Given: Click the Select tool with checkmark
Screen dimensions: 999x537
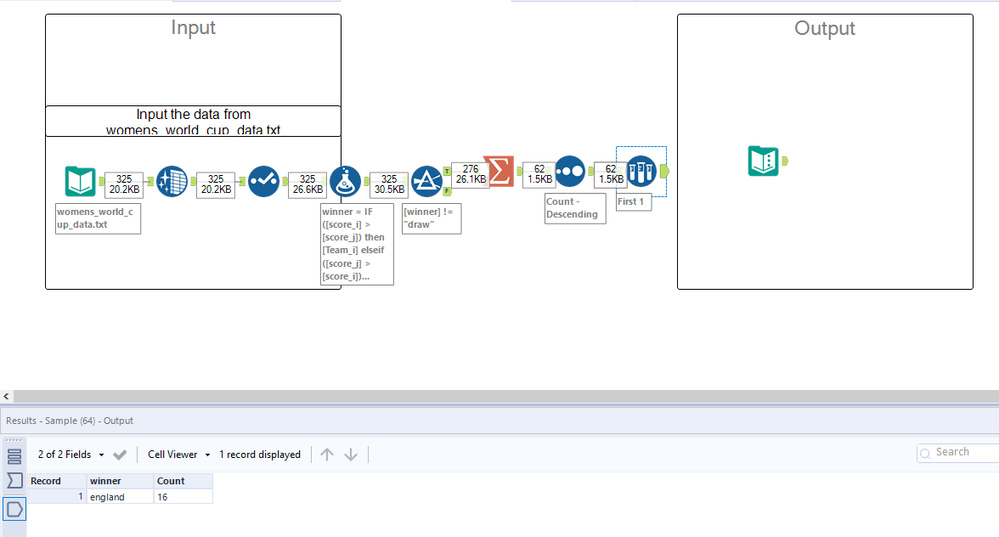Looking at the screenshot, I should (x=264, y=182).
